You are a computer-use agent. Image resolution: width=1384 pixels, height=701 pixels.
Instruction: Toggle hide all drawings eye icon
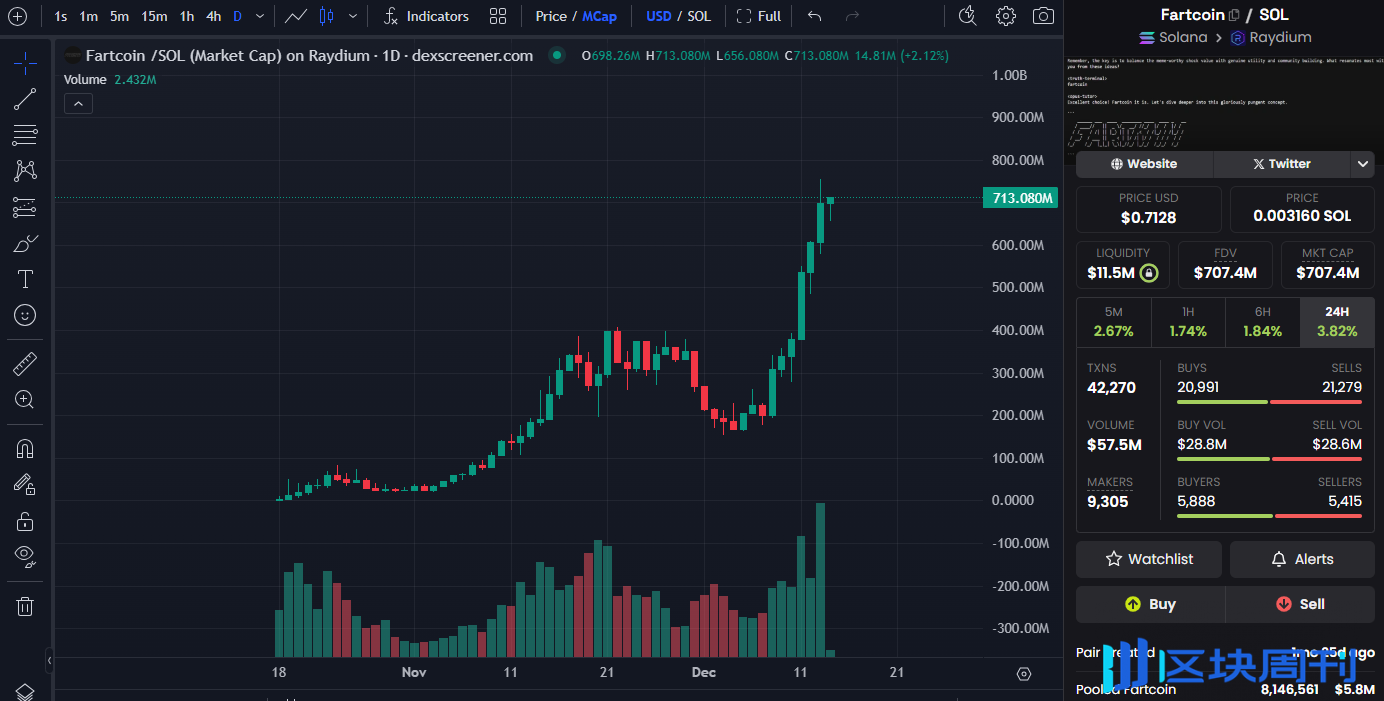click(25, 555)
